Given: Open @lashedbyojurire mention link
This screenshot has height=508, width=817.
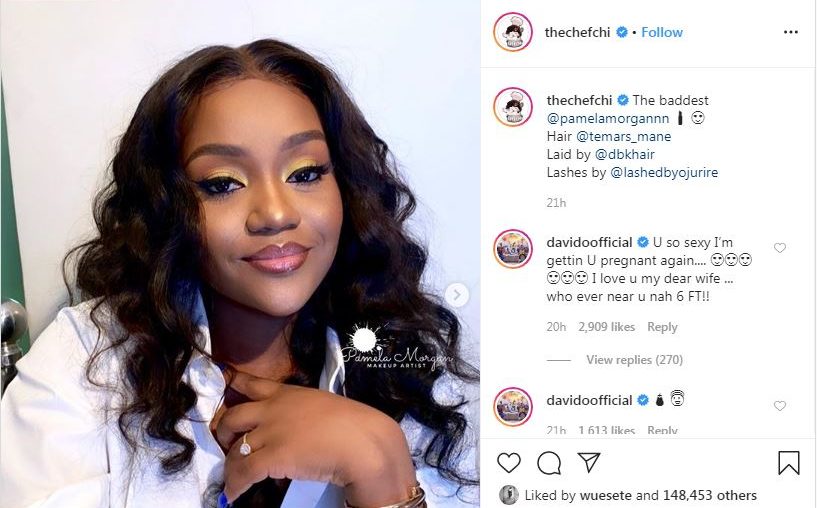Looking at the screenshot, I should (x=664, y=172).
